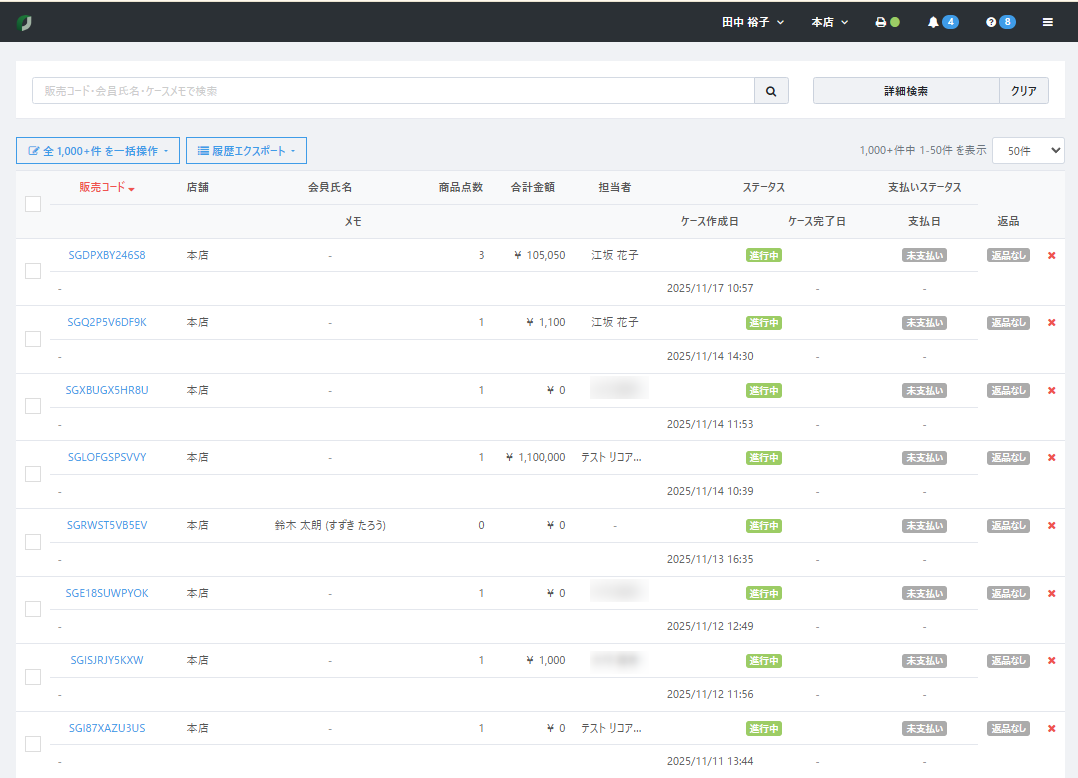Click the 詳細検索 button
Image resolution: width=1078 pixels, height=778 pixels.
pyautogui.click(x=905, y=91)
